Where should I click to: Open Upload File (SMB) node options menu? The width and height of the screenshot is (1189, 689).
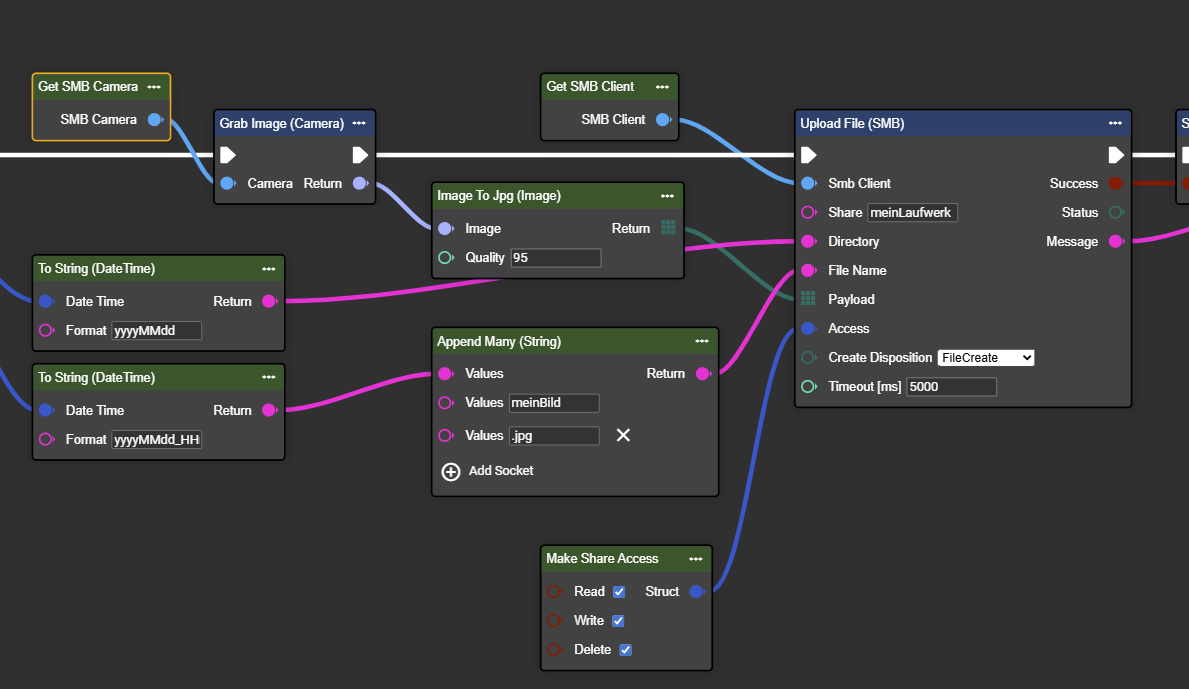[1115, 123]
